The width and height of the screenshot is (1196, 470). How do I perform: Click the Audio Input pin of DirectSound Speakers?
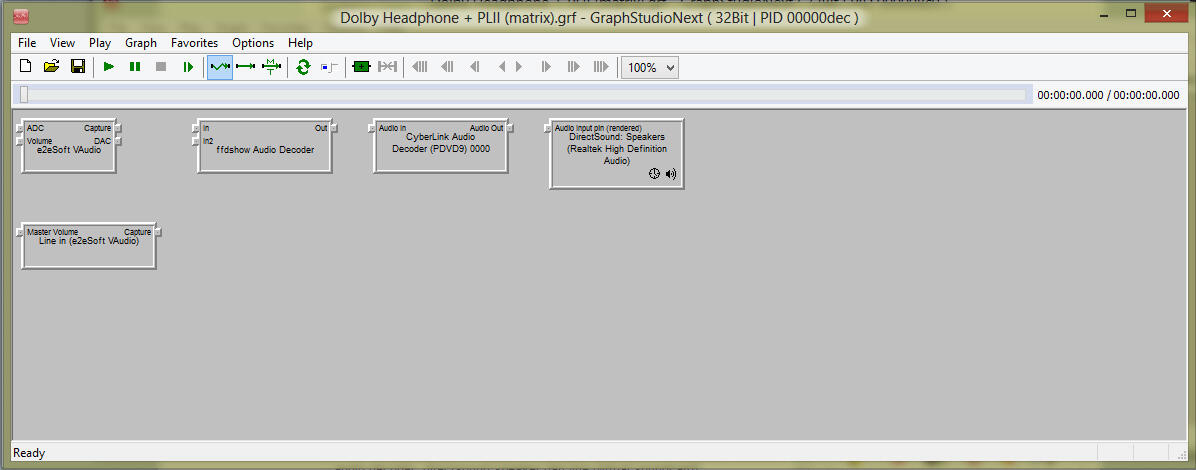coord(548,128)
